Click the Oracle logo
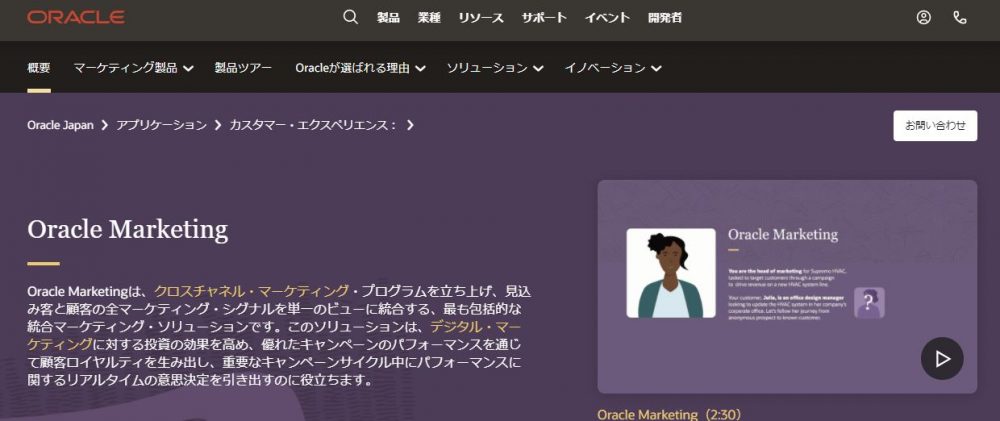The width and height of the screenshot is (1000, 421). coord(76,18)
